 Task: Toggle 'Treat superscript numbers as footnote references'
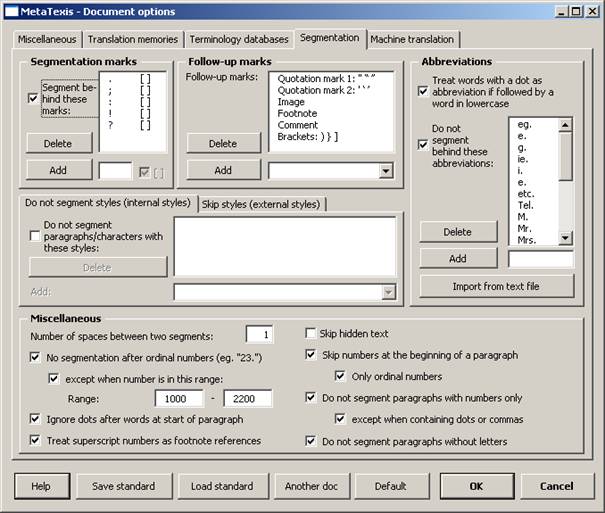tap(35, 440)
